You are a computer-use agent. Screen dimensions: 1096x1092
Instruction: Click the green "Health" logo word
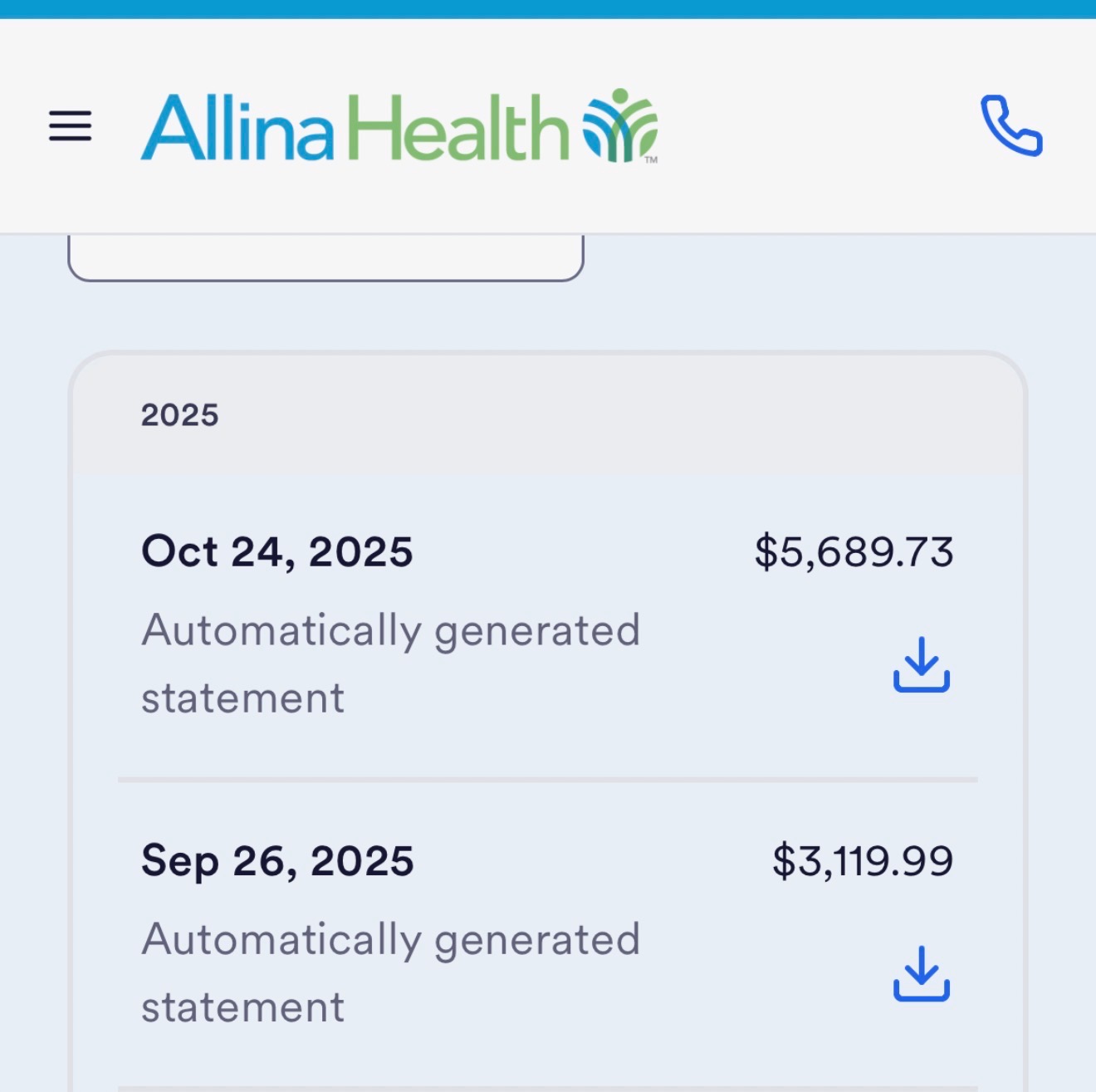457,127
